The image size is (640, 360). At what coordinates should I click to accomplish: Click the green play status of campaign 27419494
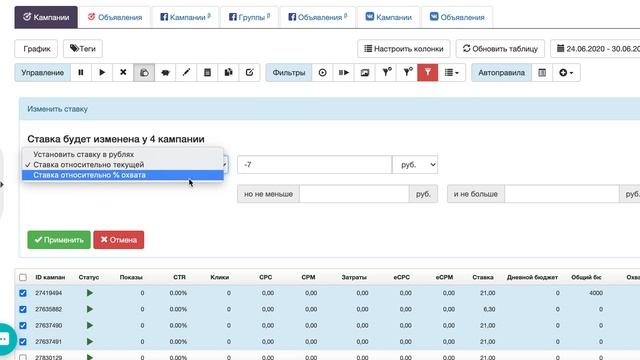coord(90,293)
